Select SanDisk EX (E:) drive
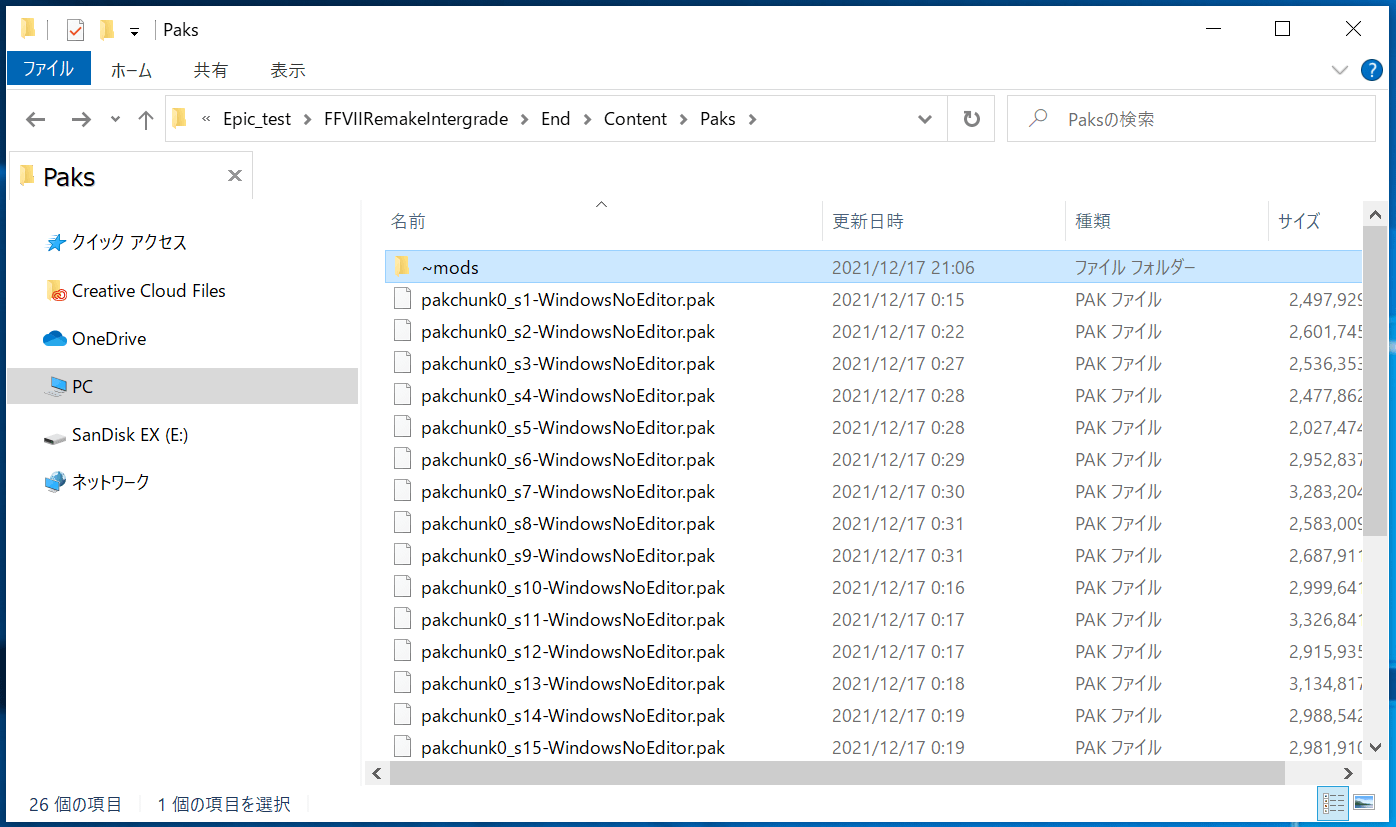 pos(130,435)
